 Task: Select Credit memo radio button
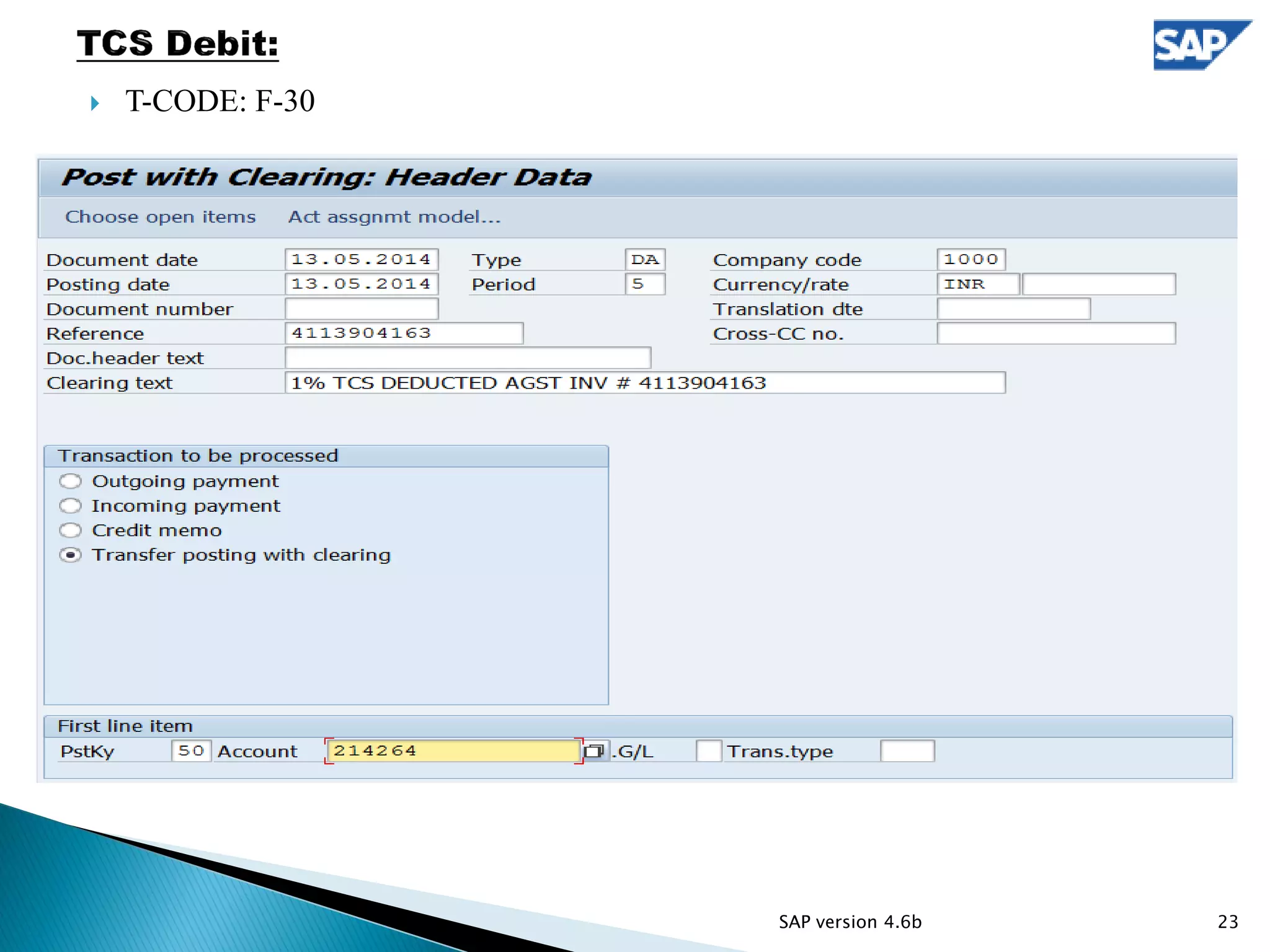71,531
